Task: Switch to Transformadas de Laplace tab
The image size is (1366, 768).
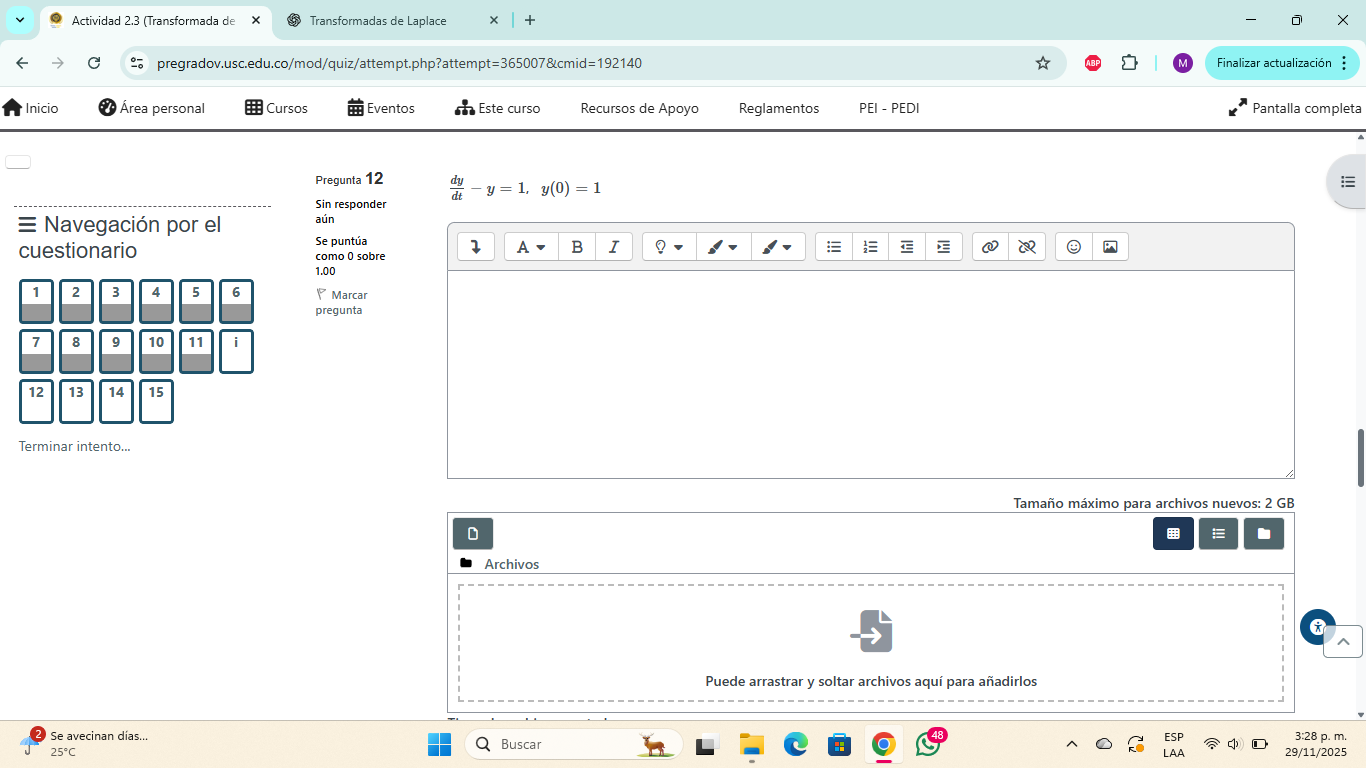Action: click(379, 20)
